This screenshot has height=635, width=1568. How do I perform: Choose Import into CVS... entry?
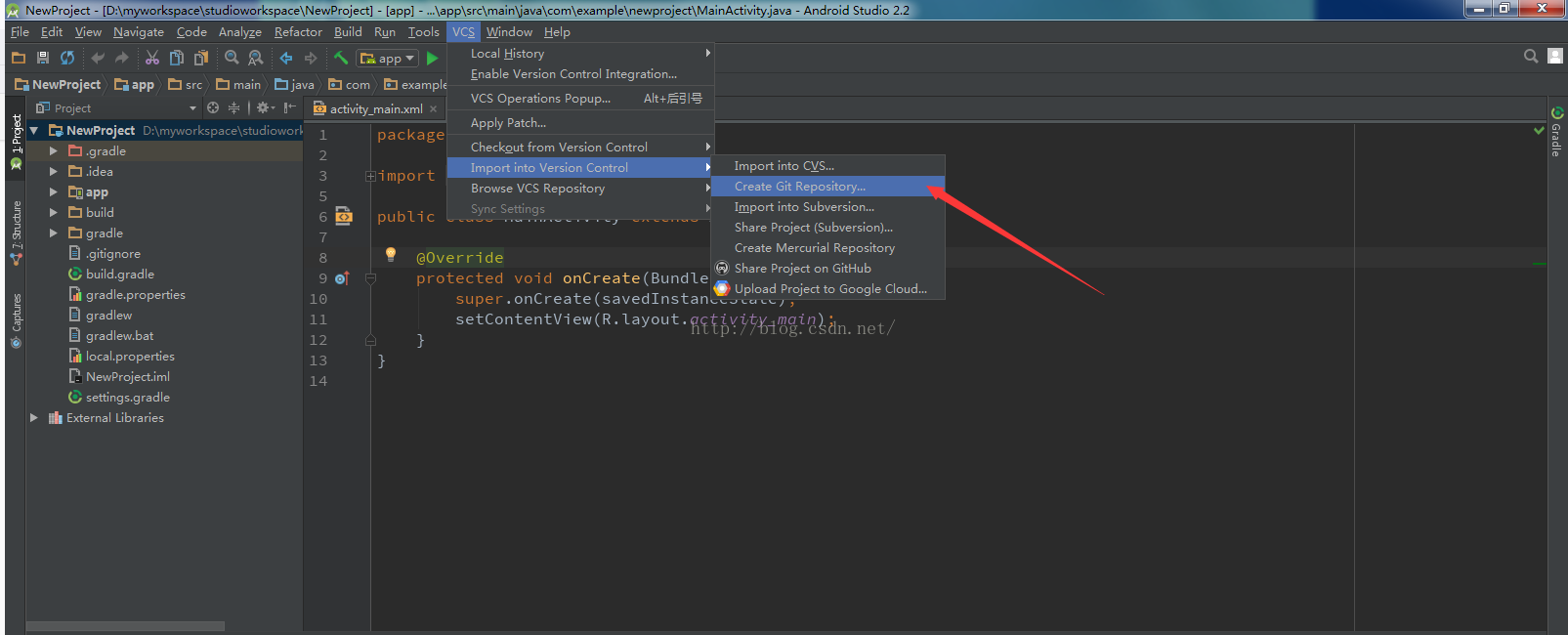coord(827,166)
